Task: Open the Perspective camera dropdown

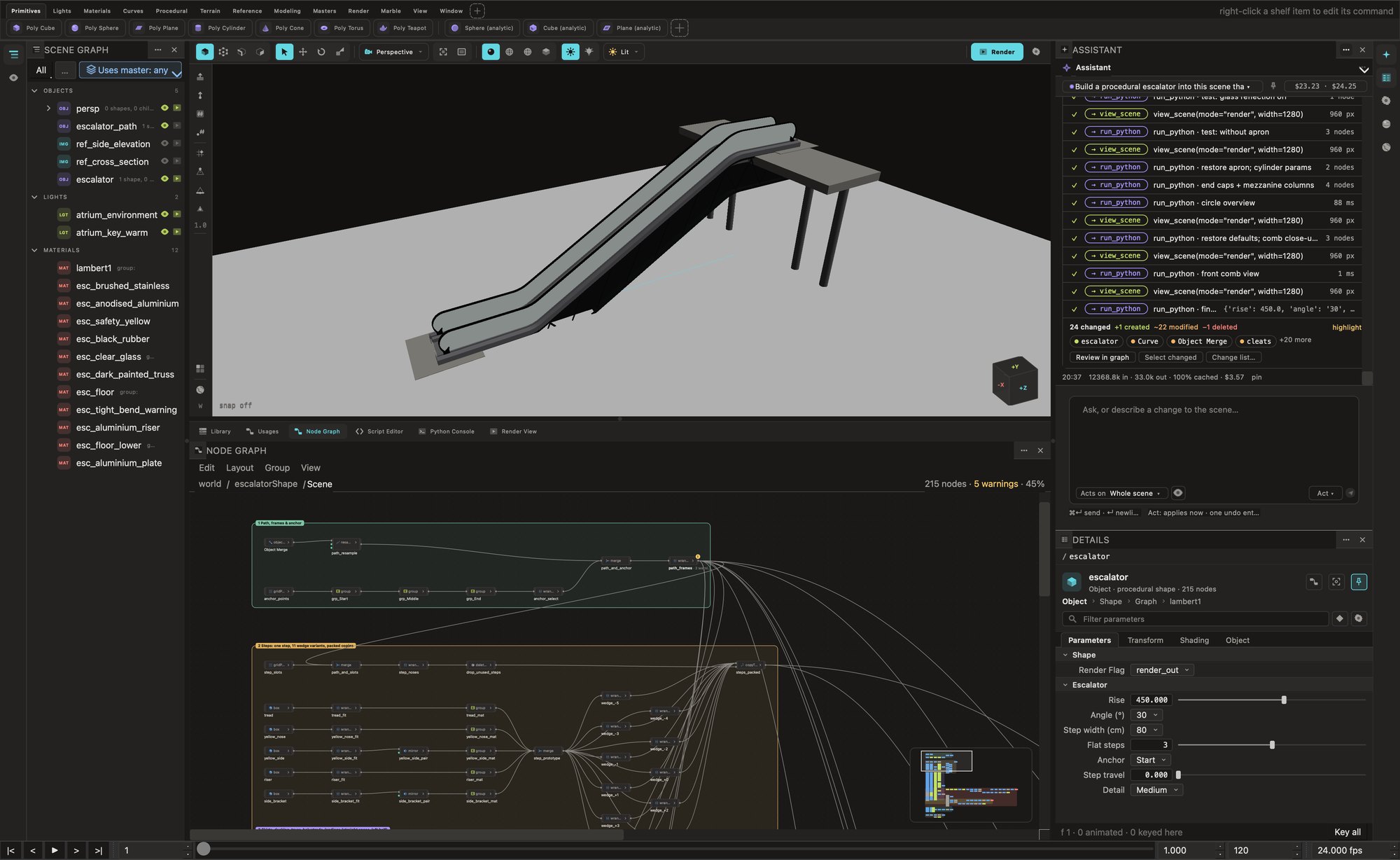Action: pyautogui.click(x=394, y=52)
